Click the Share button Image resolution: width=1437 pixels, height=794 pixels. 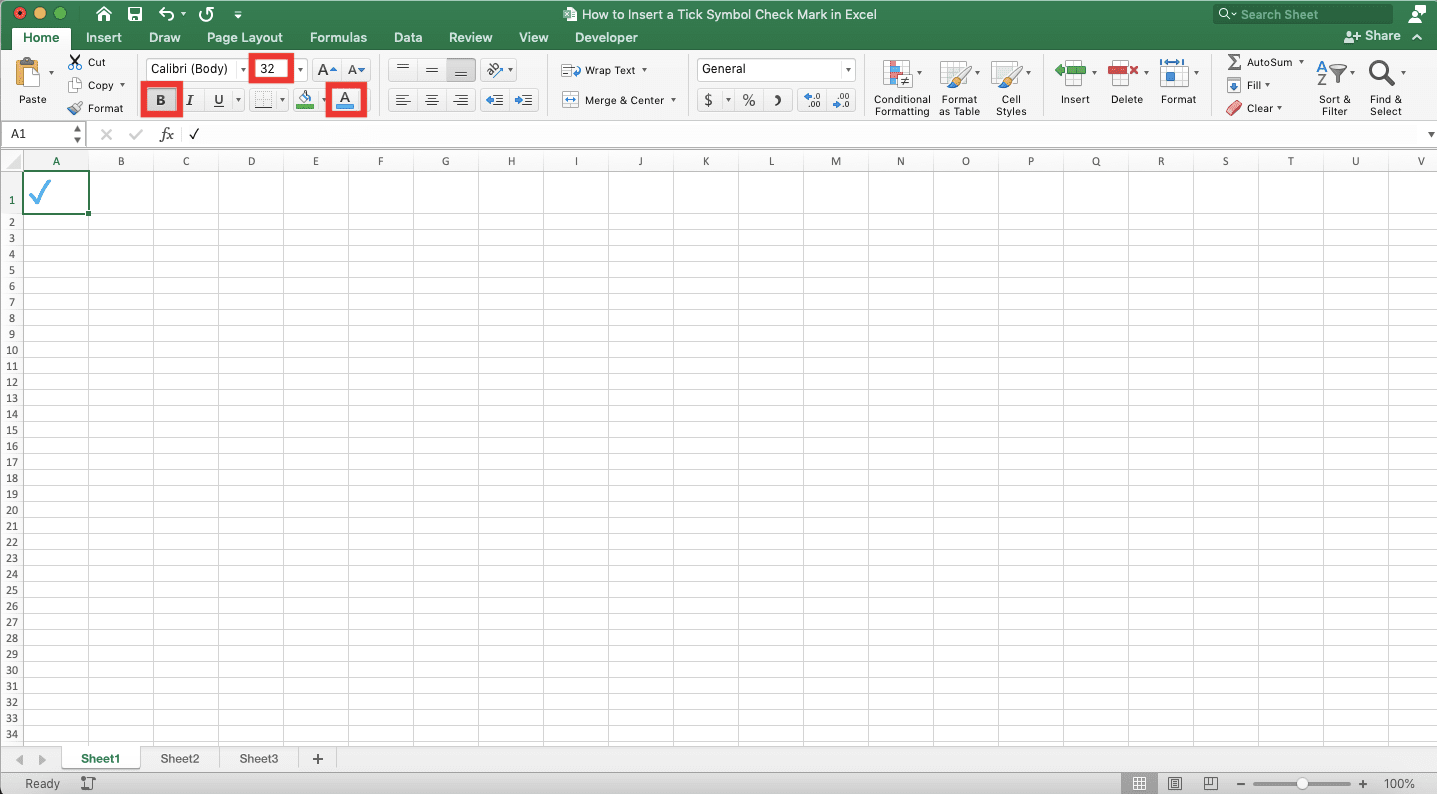[x=1371, y=35]
